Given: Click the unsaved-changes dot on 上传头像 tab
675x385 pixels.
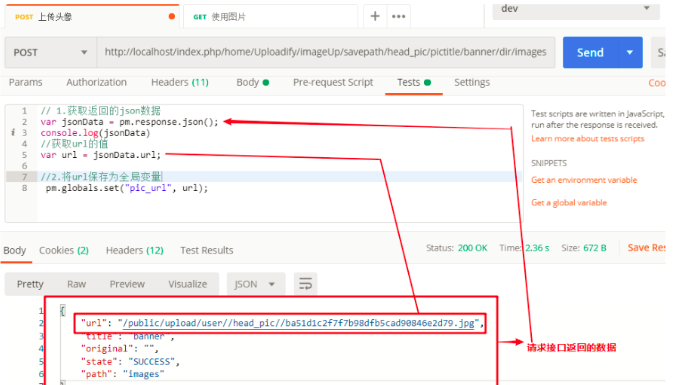Looking at the screenshot, I should click(x=172, y=16).
